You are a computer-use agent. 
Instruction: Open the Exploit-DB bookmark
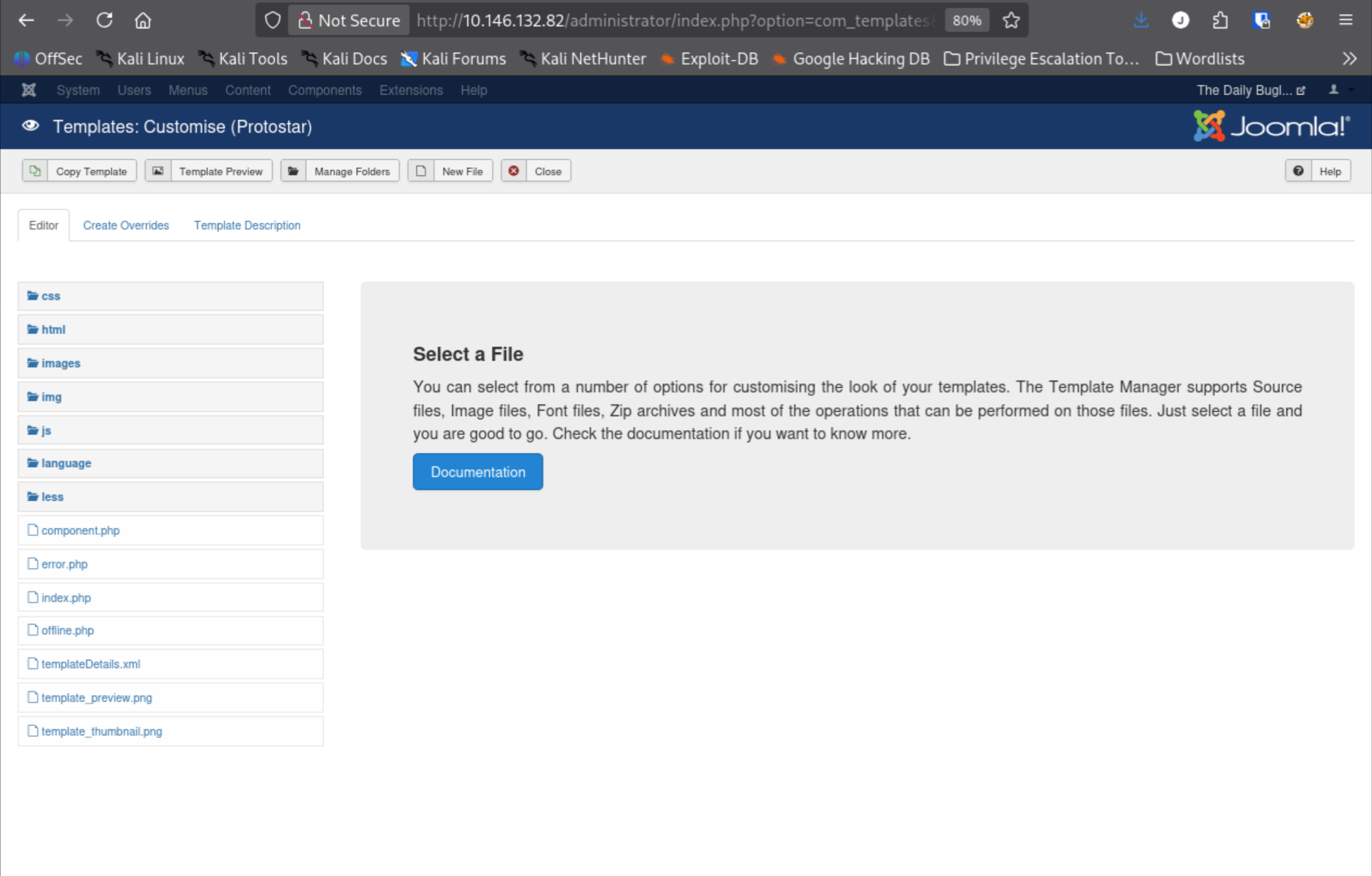click(709, 59)
